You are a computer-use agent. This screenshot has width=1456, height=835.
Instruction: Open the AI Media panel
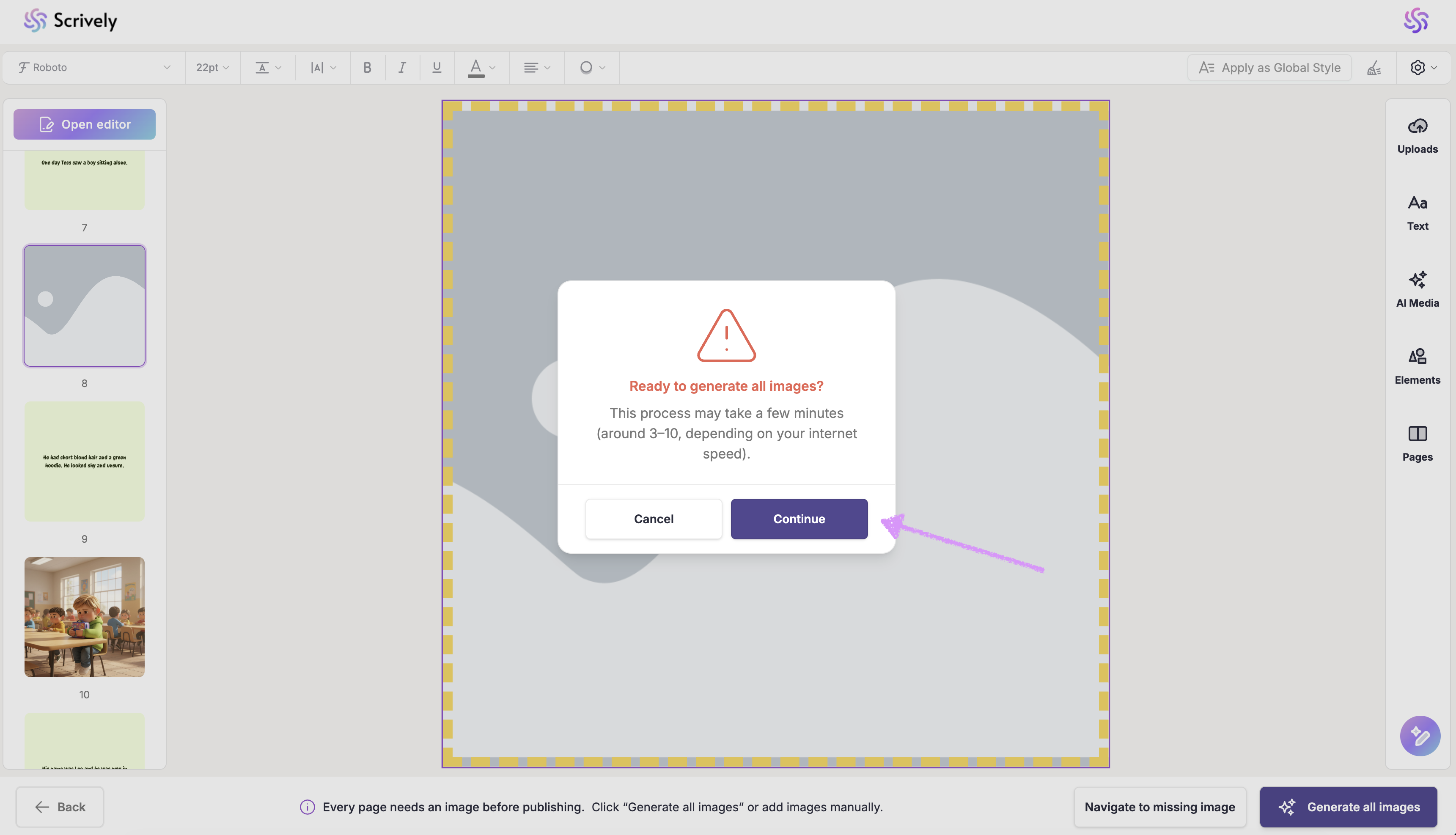[x=1417, y=290]
